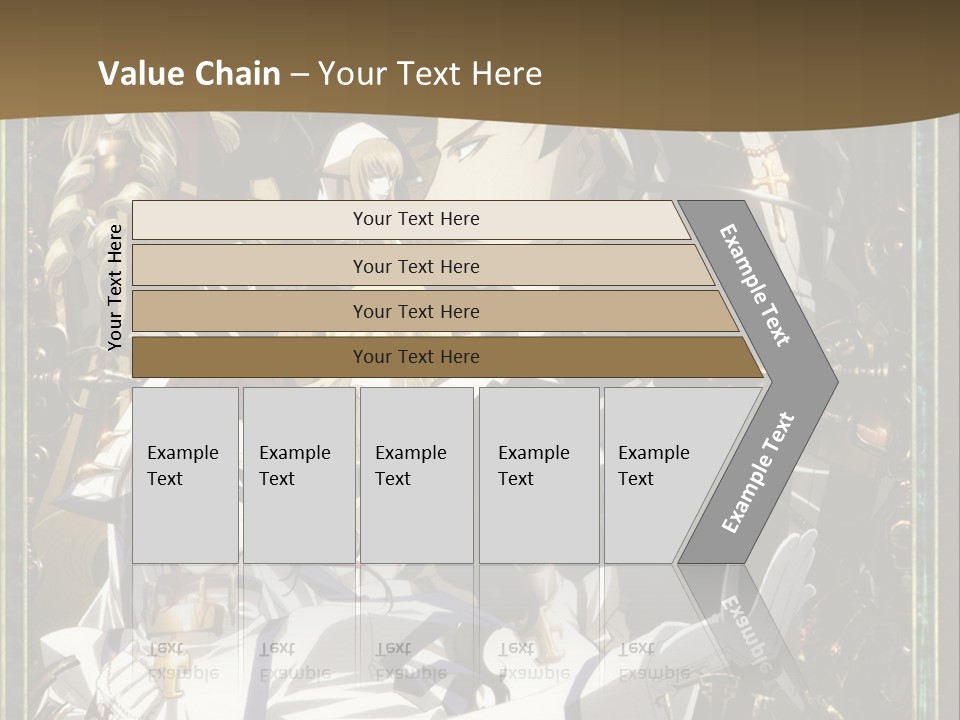Click the lower arrow's "Example Text" label

(x=757, y=472)
